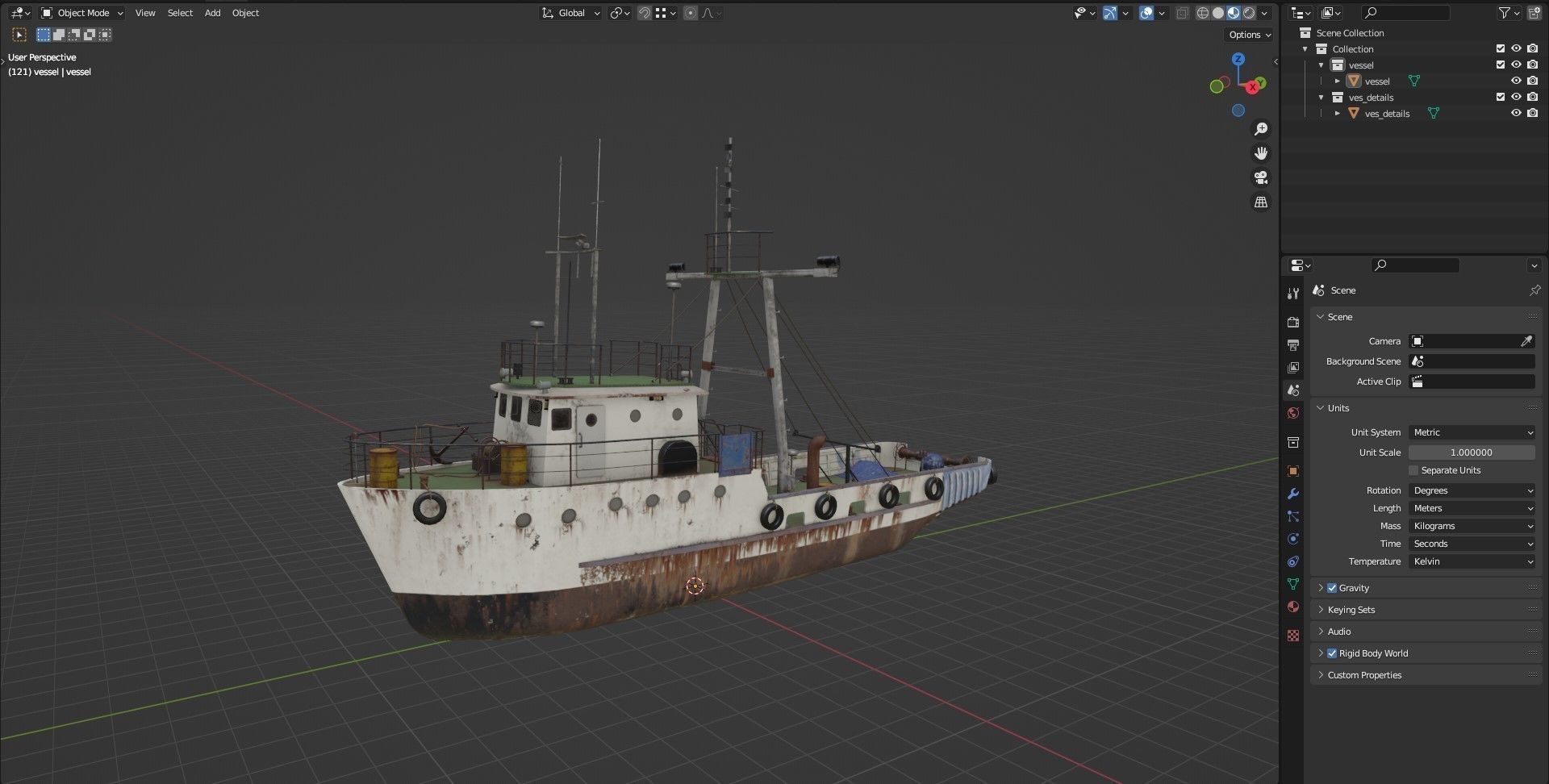Click the viewport pan hand icon
This screenshot has width=1549, height=784.
pos(1261,153)
